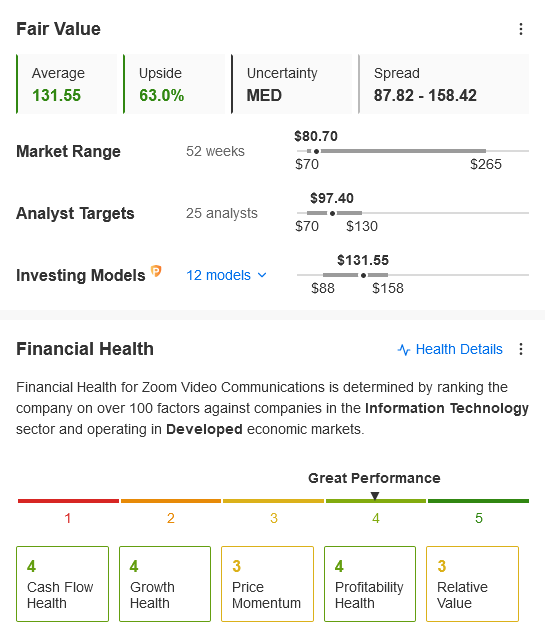Click the Market Range current price dot
The image size is (545, 634).
[317, 151]
